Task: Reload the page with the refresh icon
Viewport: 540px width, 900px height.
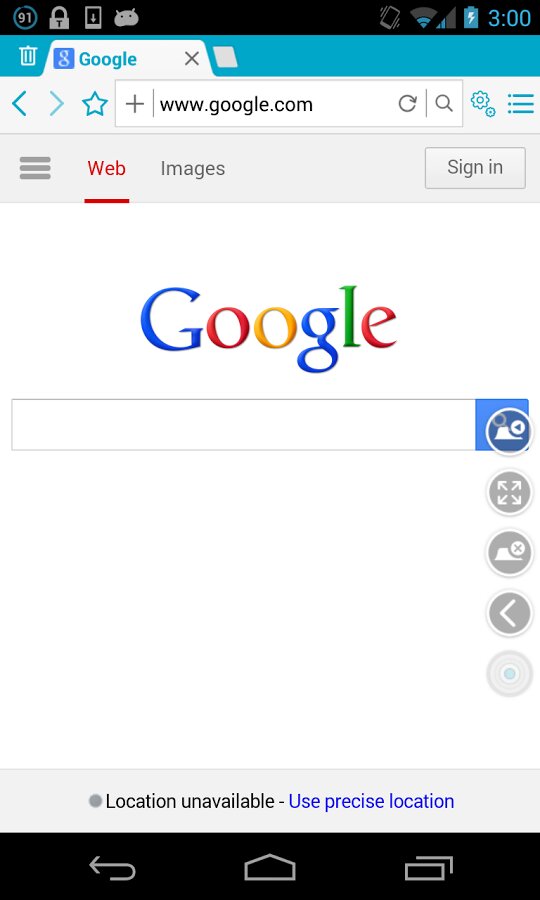Action: pos(407,104)
